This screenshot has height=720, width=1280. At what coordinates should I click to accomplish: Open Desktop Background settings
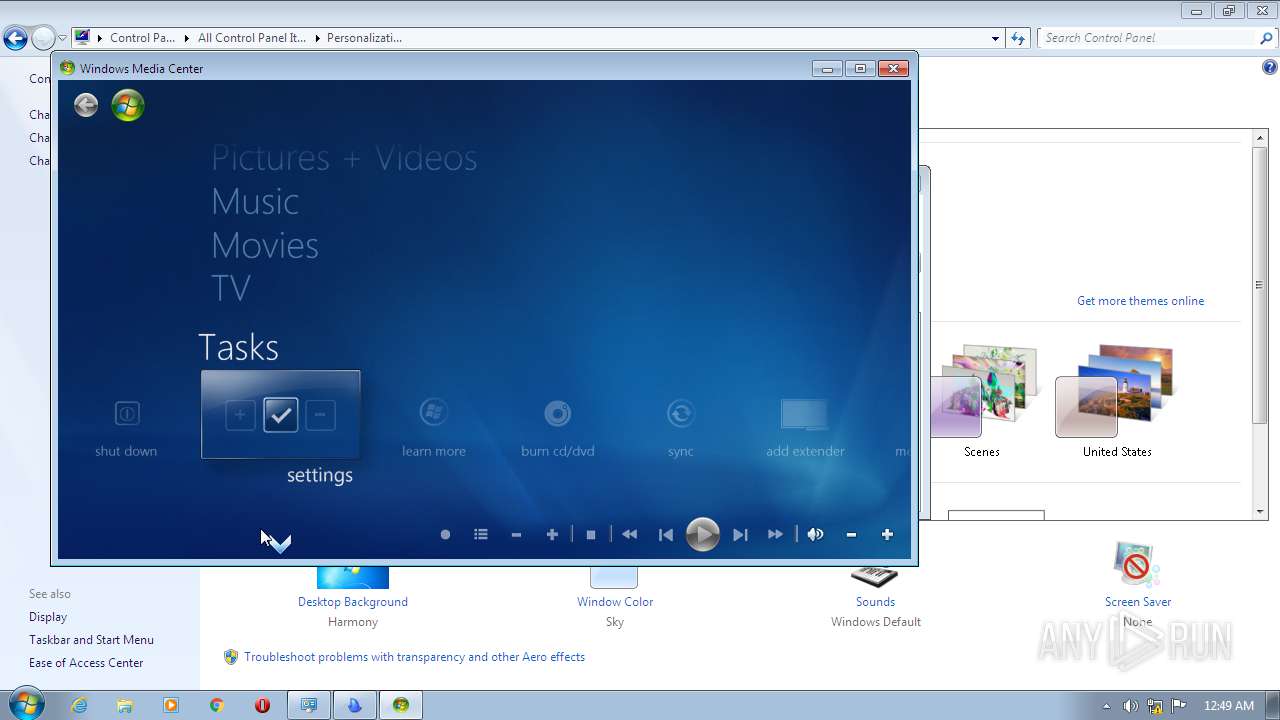(353, 602)
